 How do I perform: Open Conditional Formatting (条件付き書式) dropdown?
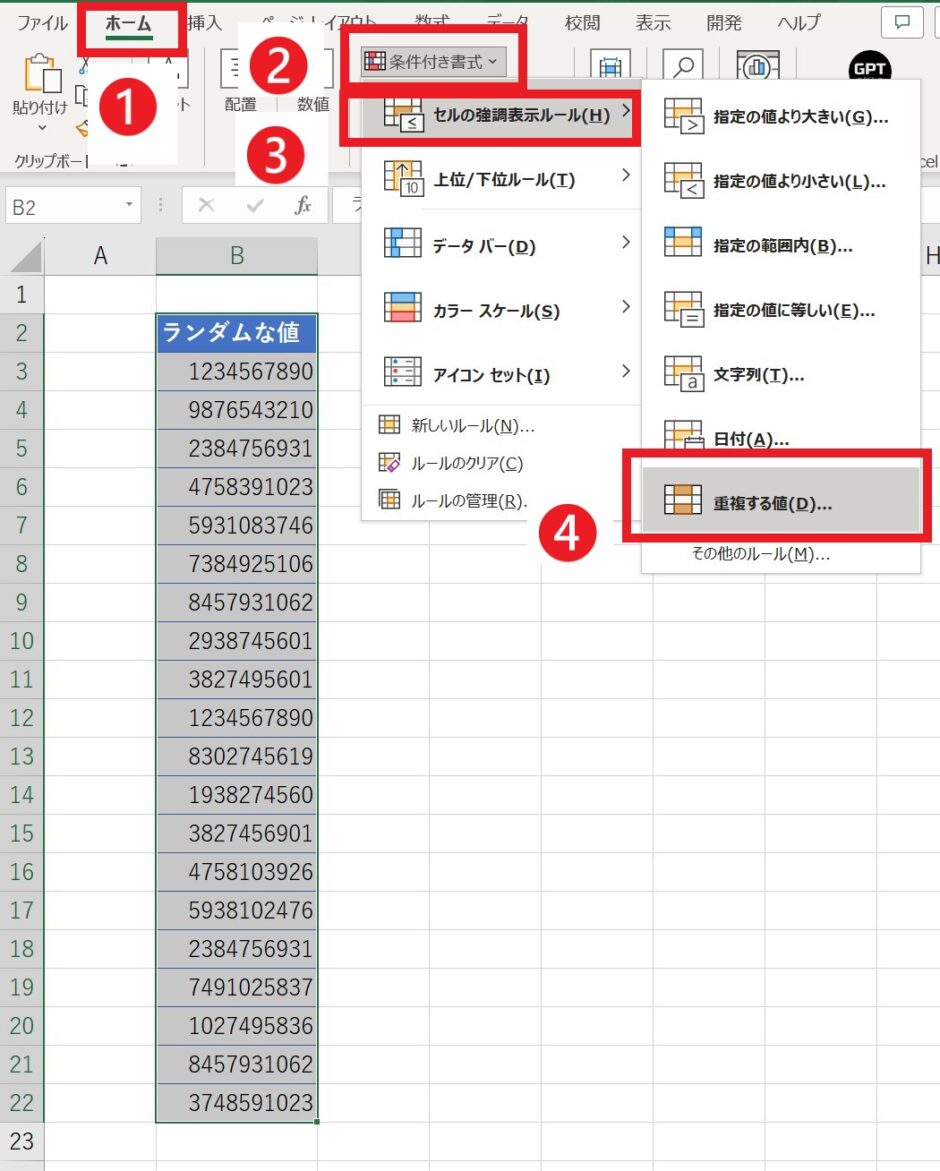click(434, 62)
